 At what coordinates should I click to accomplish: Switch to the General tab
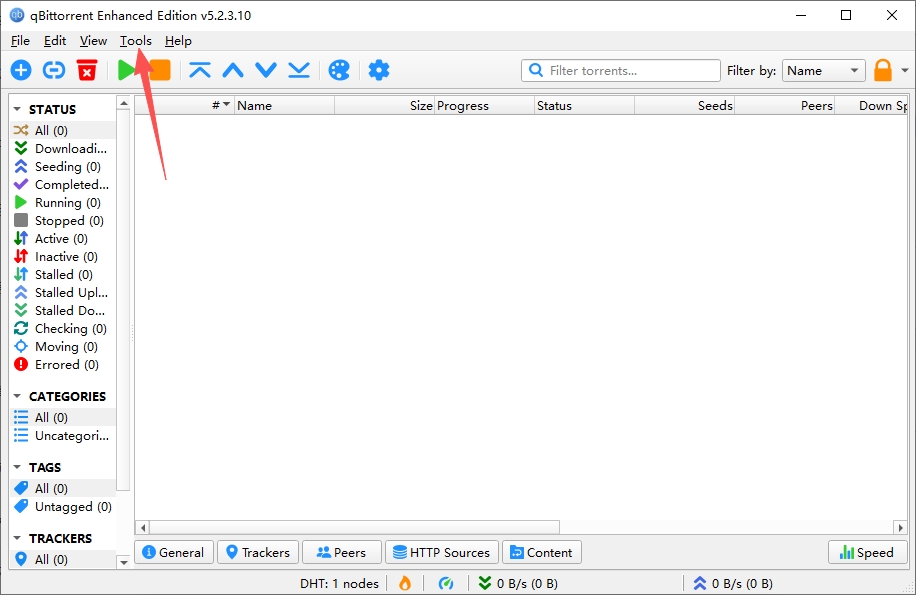coord(174,552)
